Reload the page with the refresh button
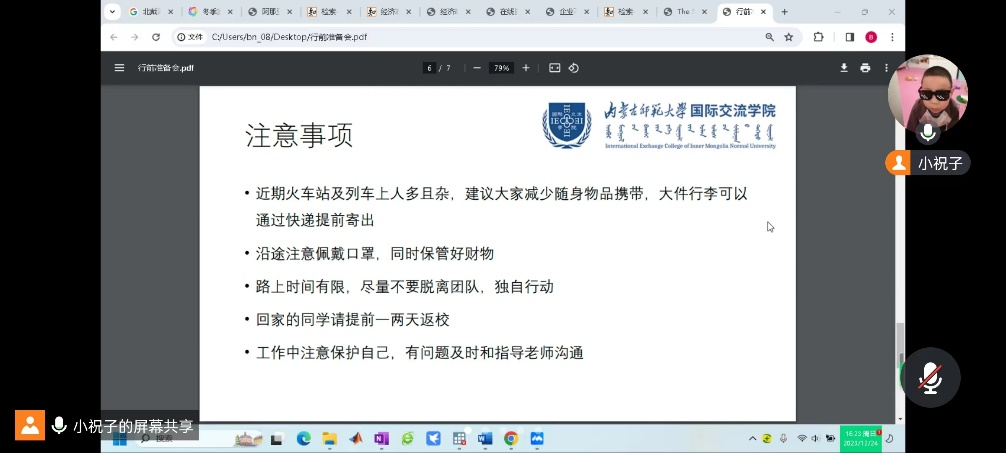This screenshot has width=1006, height=453. (x=155, y=37)
